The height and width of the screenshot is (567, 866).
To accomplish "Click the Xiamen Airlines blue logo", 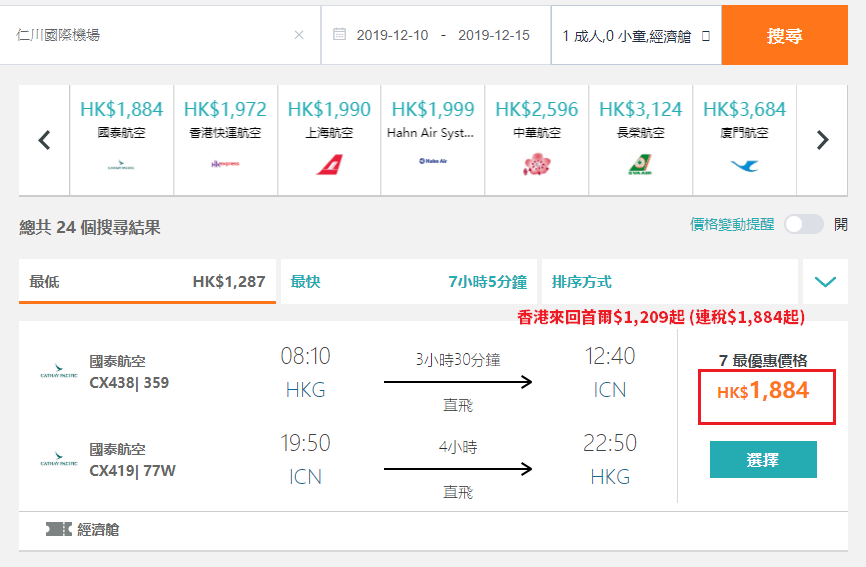I will (744, 165).
